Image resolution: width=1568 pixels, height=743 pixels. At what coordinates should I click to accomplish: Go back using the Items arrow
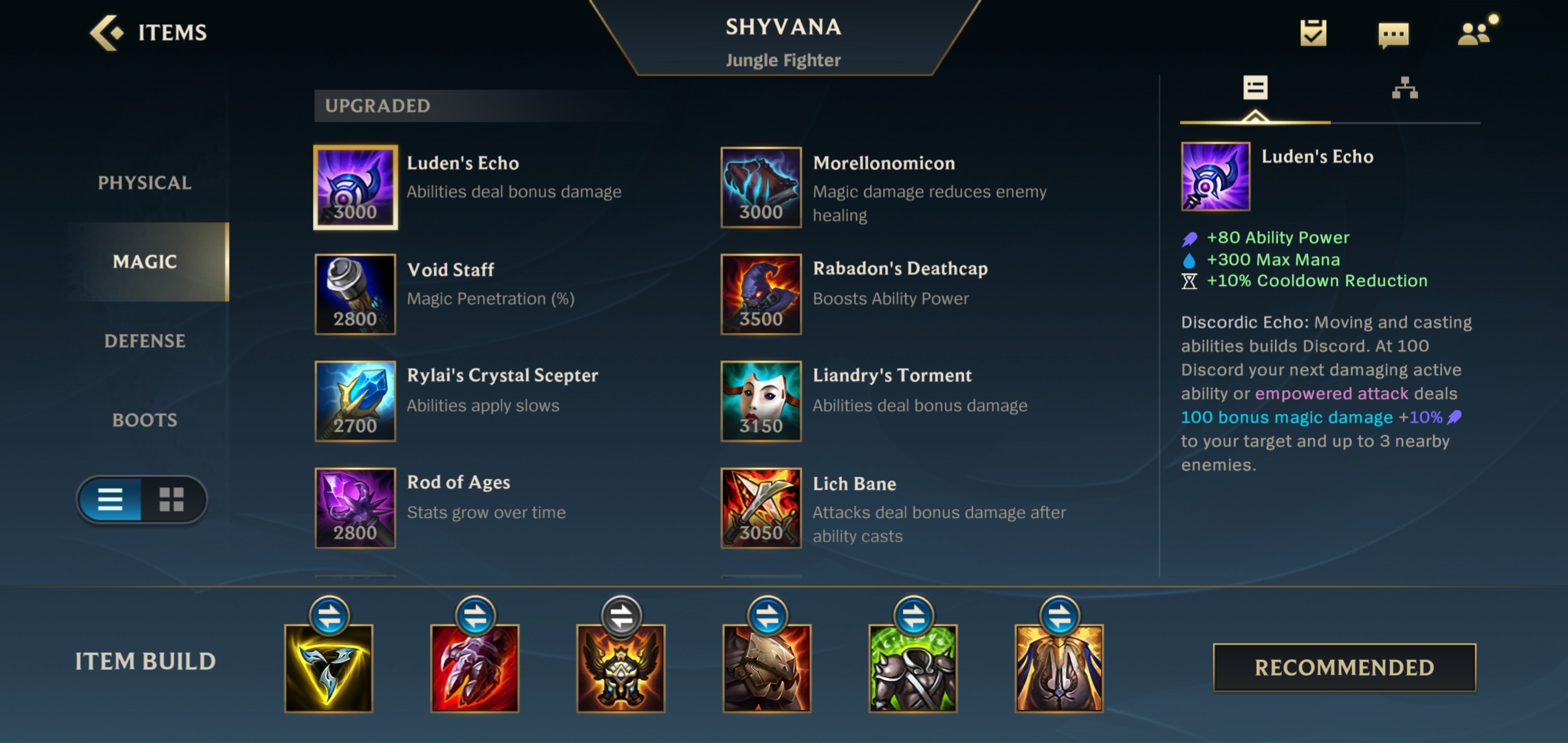(107, 32)
